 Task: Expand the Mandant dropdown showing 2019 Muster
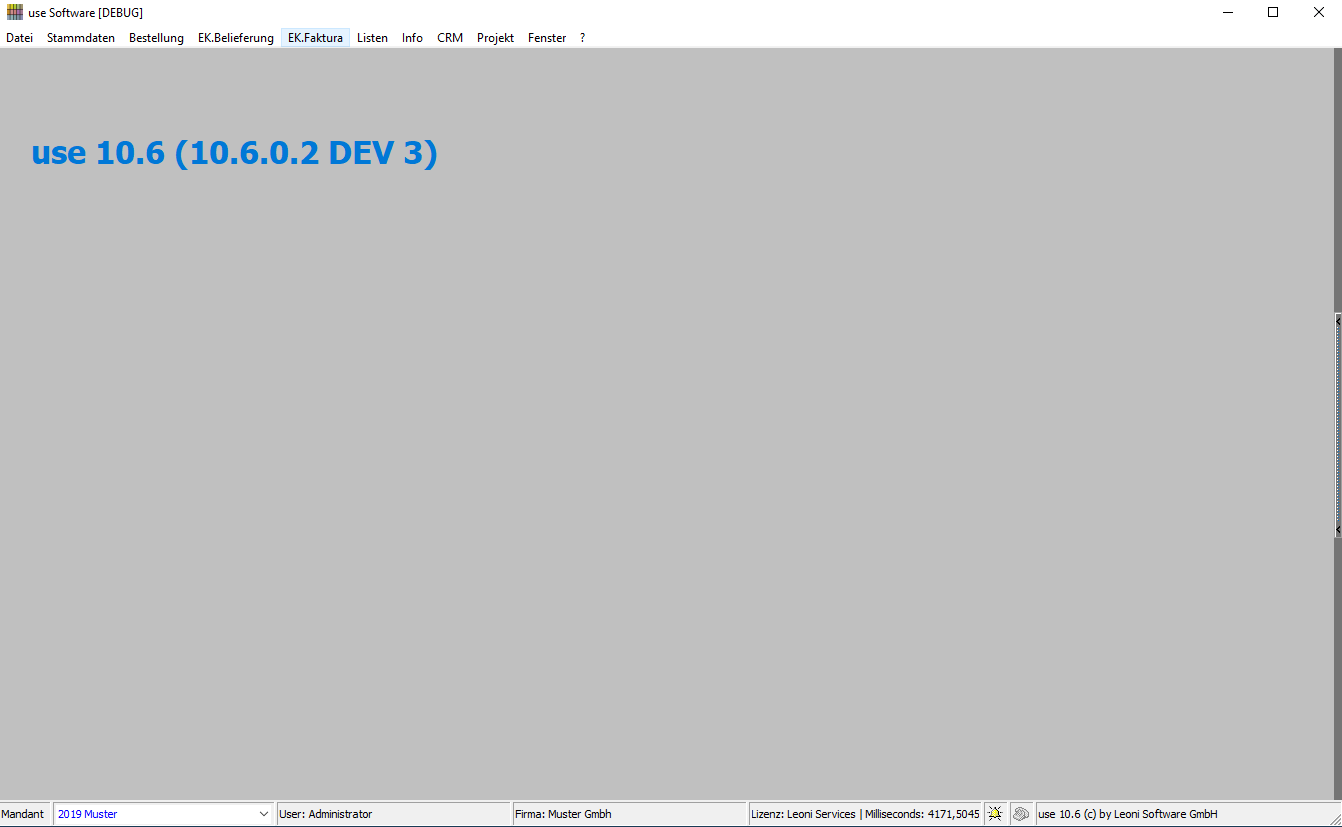click(x=264, y=814)
